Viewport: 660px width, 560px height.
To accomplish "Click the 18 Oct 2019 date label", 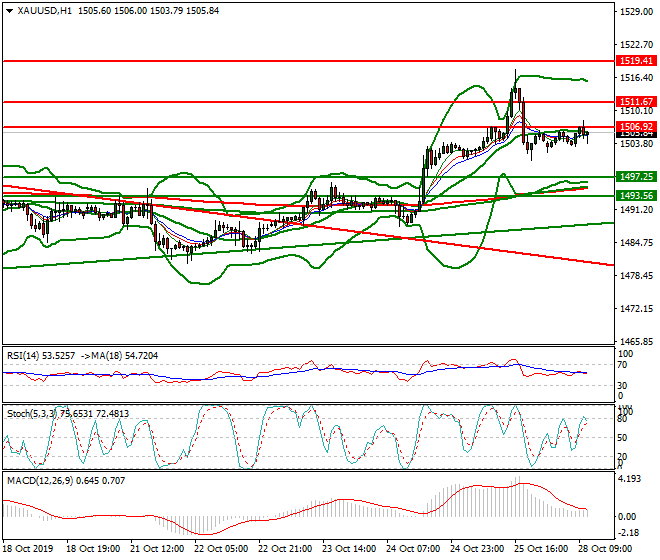I will tap(28, 549).
